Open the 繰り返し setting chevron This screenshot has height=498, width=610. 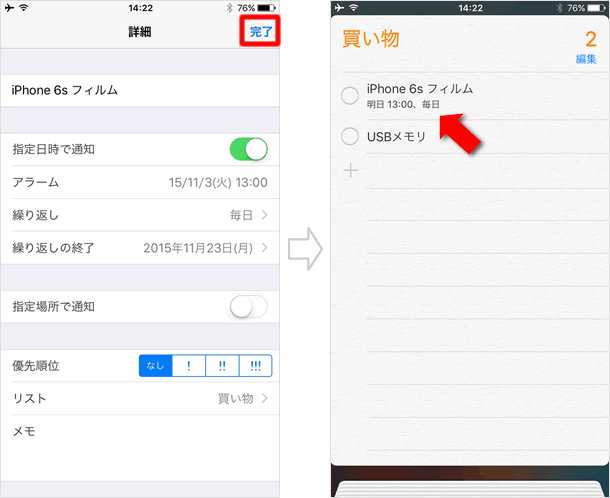pos(265,215)
